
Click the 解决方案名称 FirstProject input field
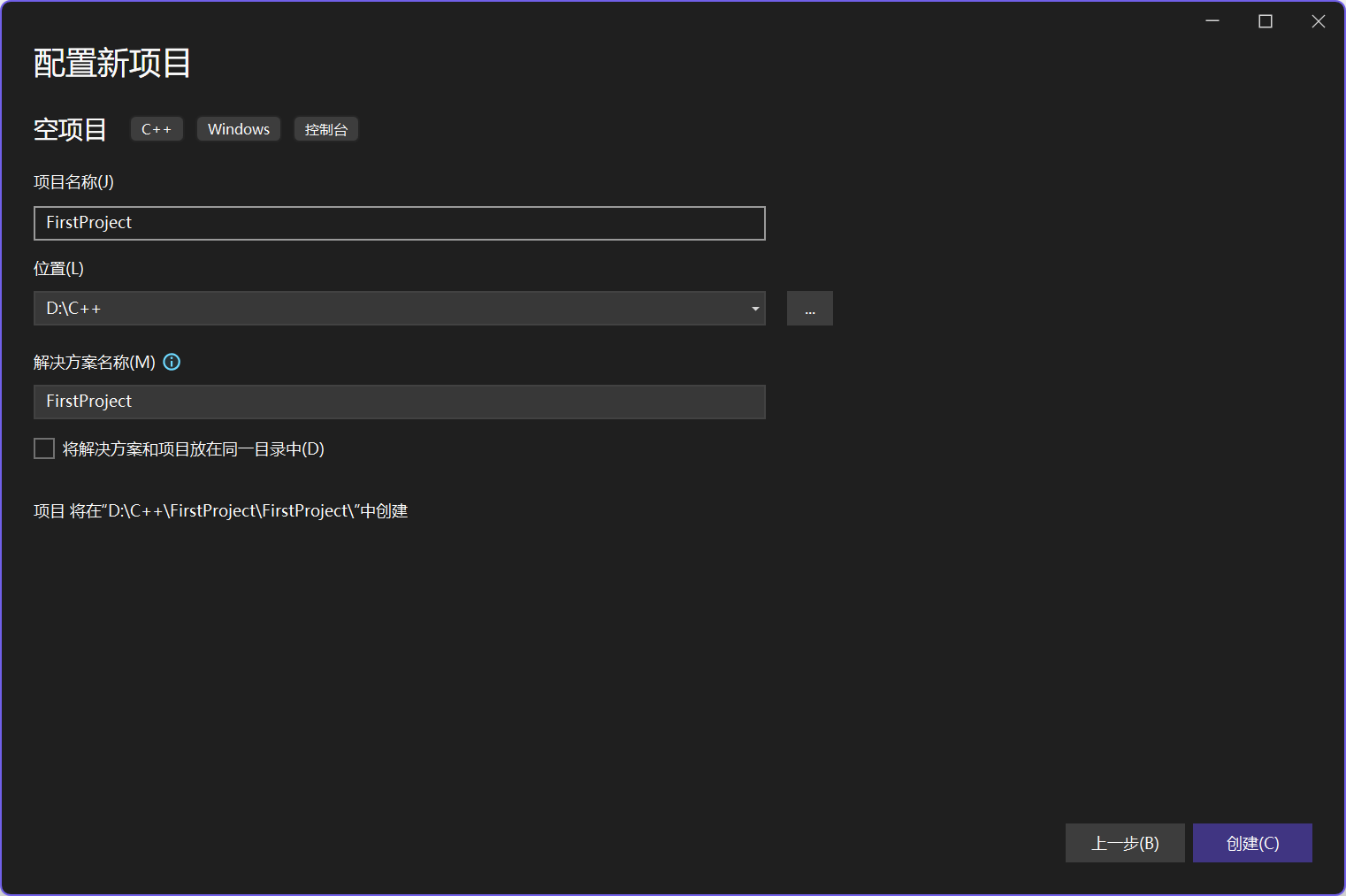tap(399, 402)
